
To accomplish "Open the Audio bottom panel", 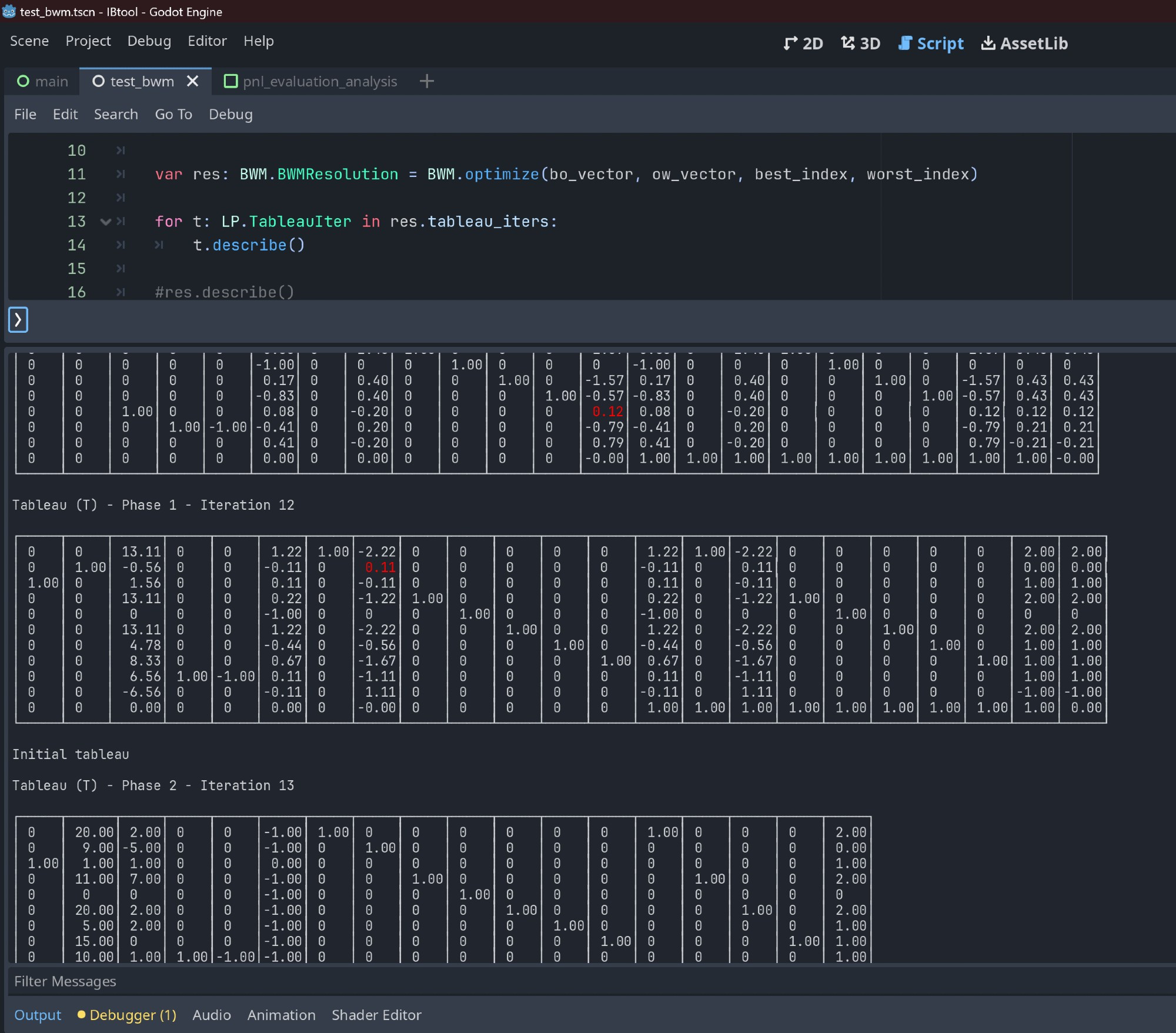I will click(212, 1015).
